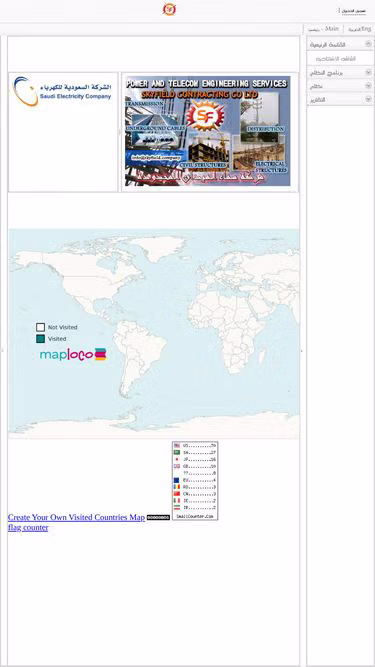Click the CN flag in the counter widget

177,494
